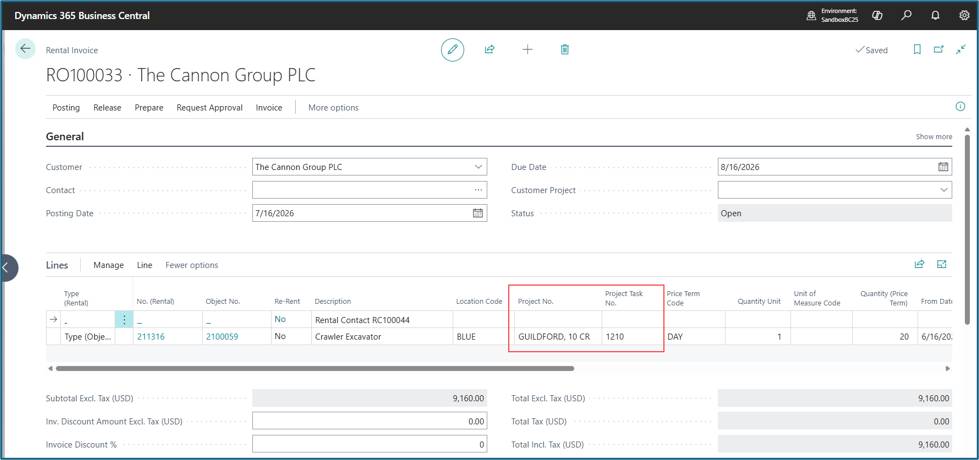The image size is (979, 460).
Task: Open the search magnifier in top bar
Action: (x=907, y=16)
